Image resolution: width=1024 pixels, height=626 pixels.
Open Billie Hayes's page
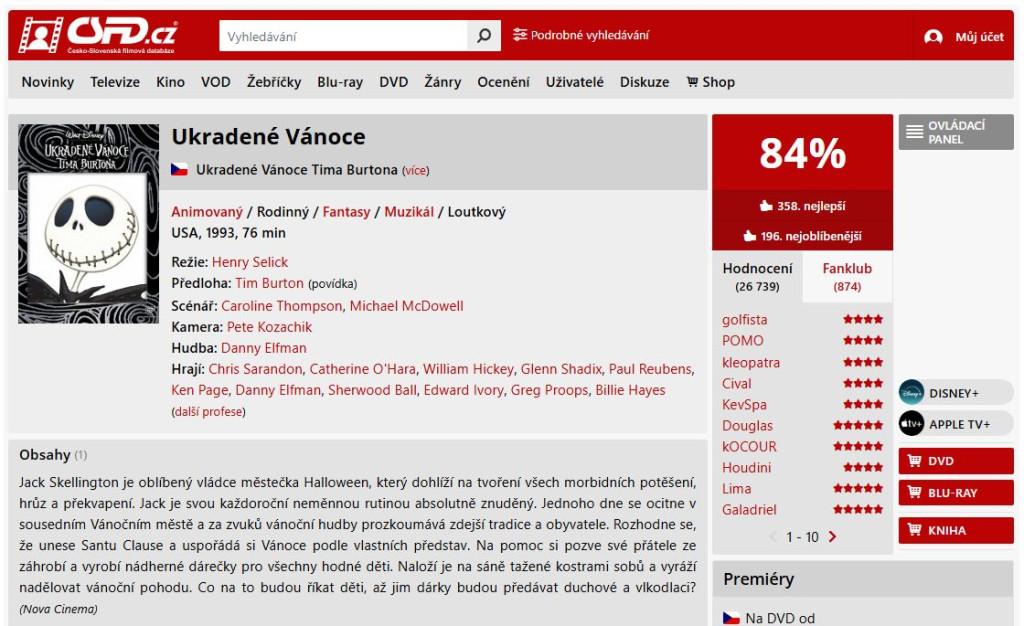(630, 390)
